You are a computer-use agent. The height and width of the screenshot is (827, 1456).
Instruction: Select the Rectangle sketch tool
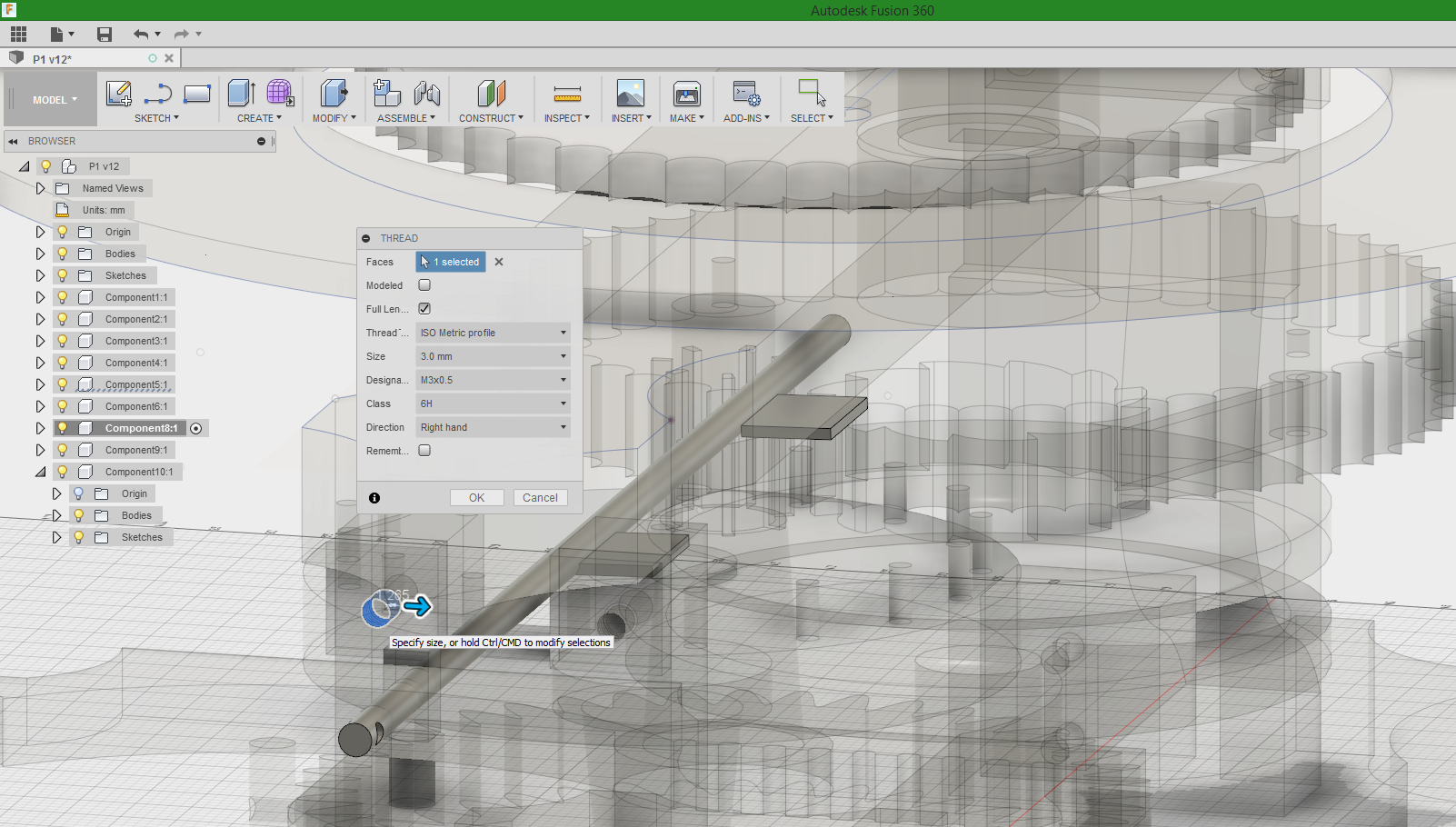tap(197, 94)
